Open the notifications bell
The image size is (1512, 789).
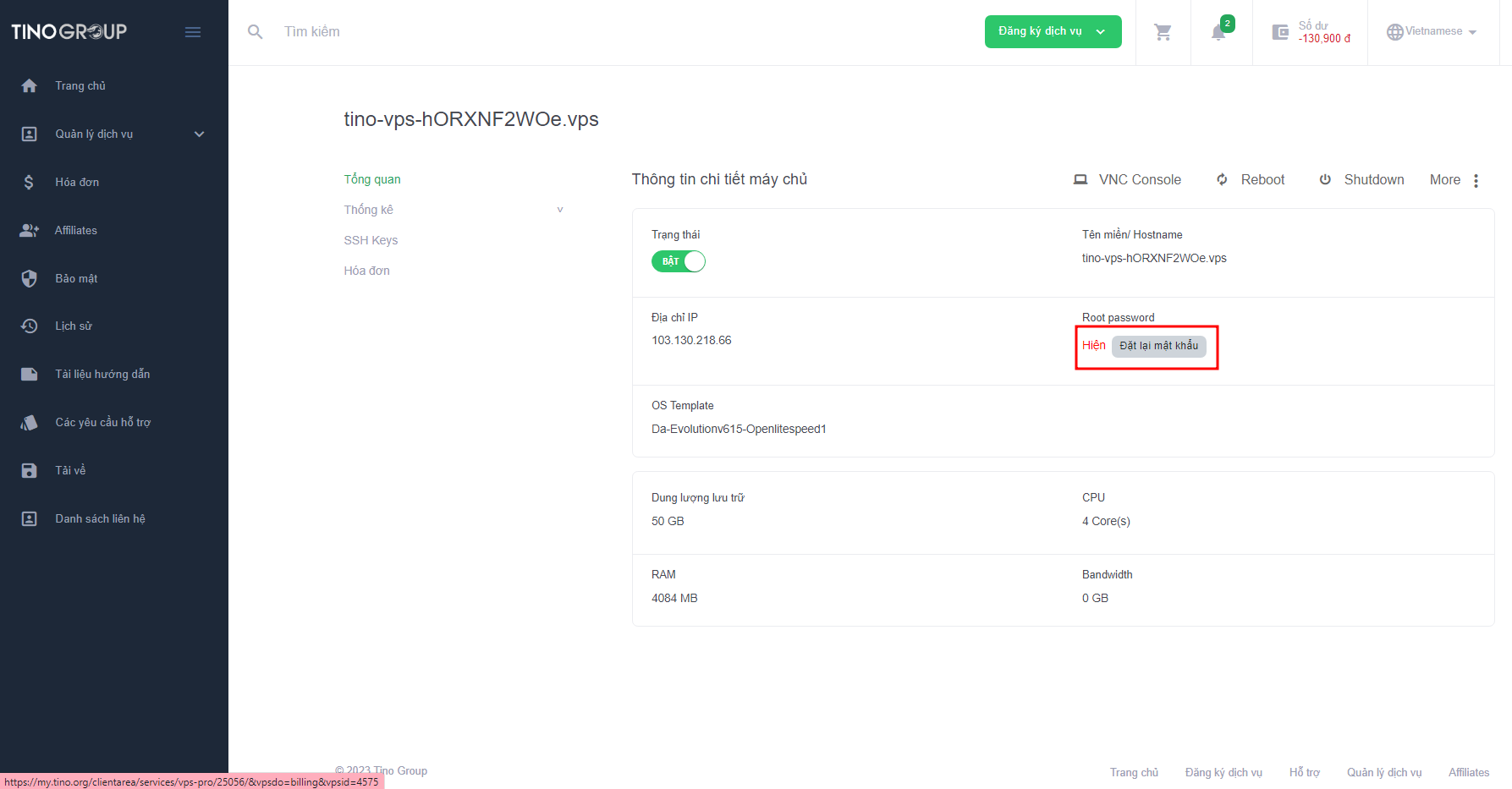pos(1218,32)
